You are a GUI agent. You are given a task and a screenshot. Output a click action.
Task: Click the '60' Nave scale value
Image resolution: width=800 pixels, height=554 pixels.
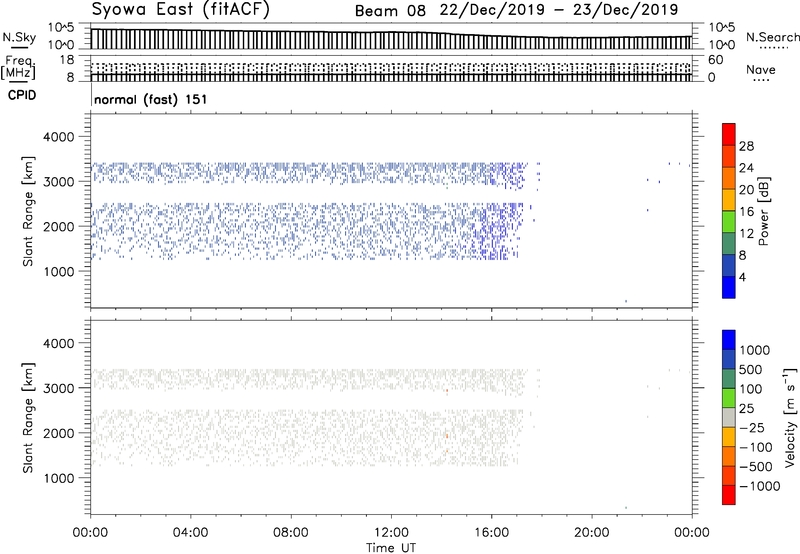point(715,60)
